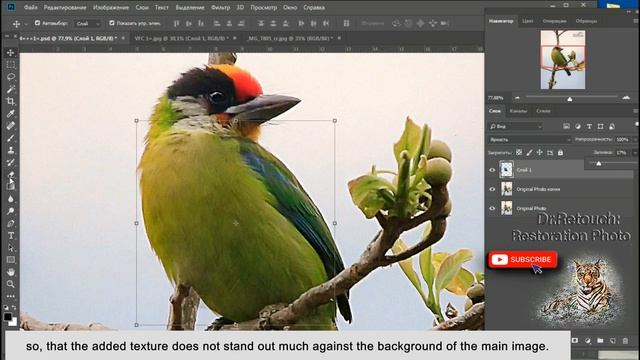Select the Brush tool

click(11, 138)
